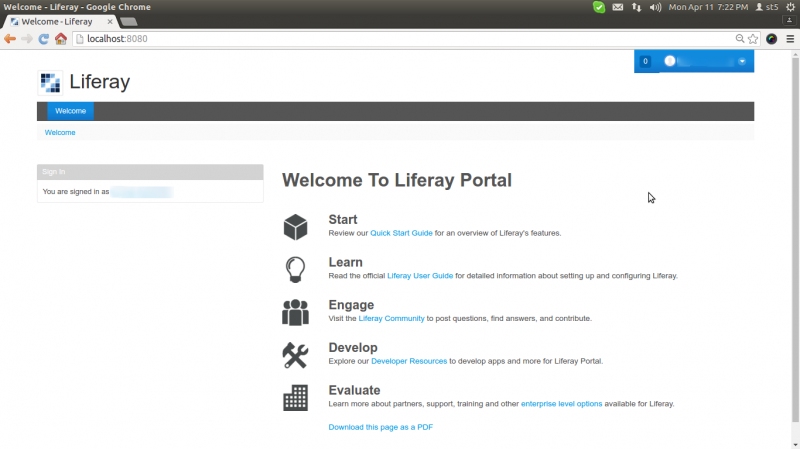Open the Chrome hamburger menu
This screenshot has width=800, height=449.
pyautogui.click(x=790, y=39)
